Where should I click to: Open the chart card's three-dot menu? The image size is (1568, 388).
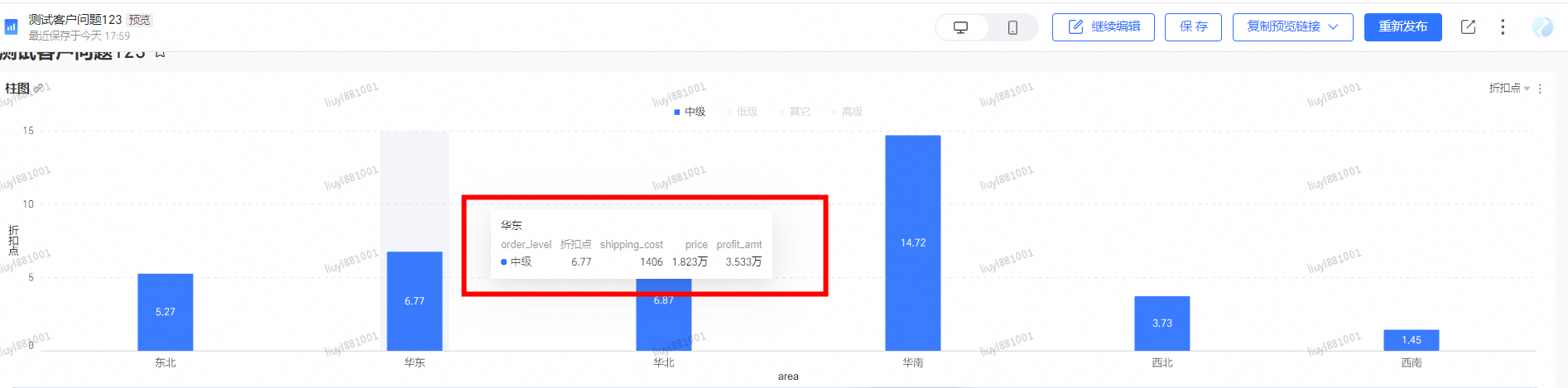tap(1540, 89)
